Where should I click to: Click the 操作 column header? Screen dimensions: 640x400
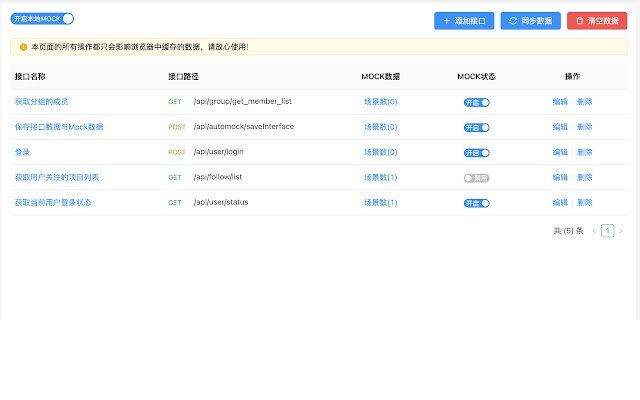coord(572,76)
